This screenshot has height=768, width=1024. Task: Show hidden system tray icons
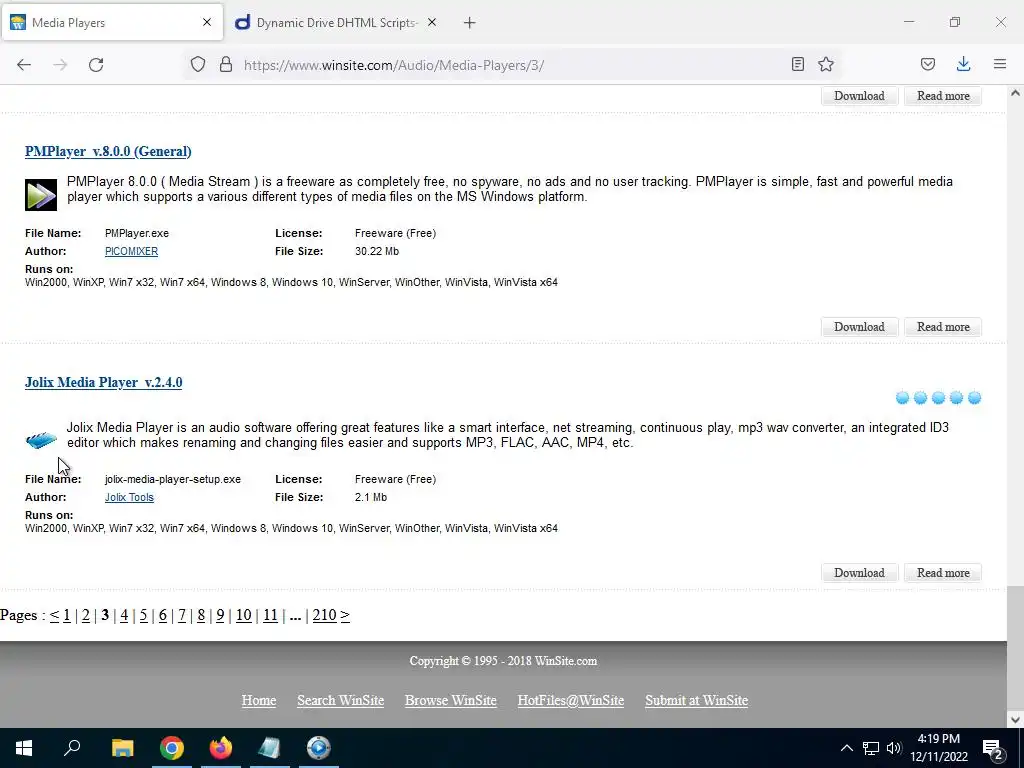point(846,748)
